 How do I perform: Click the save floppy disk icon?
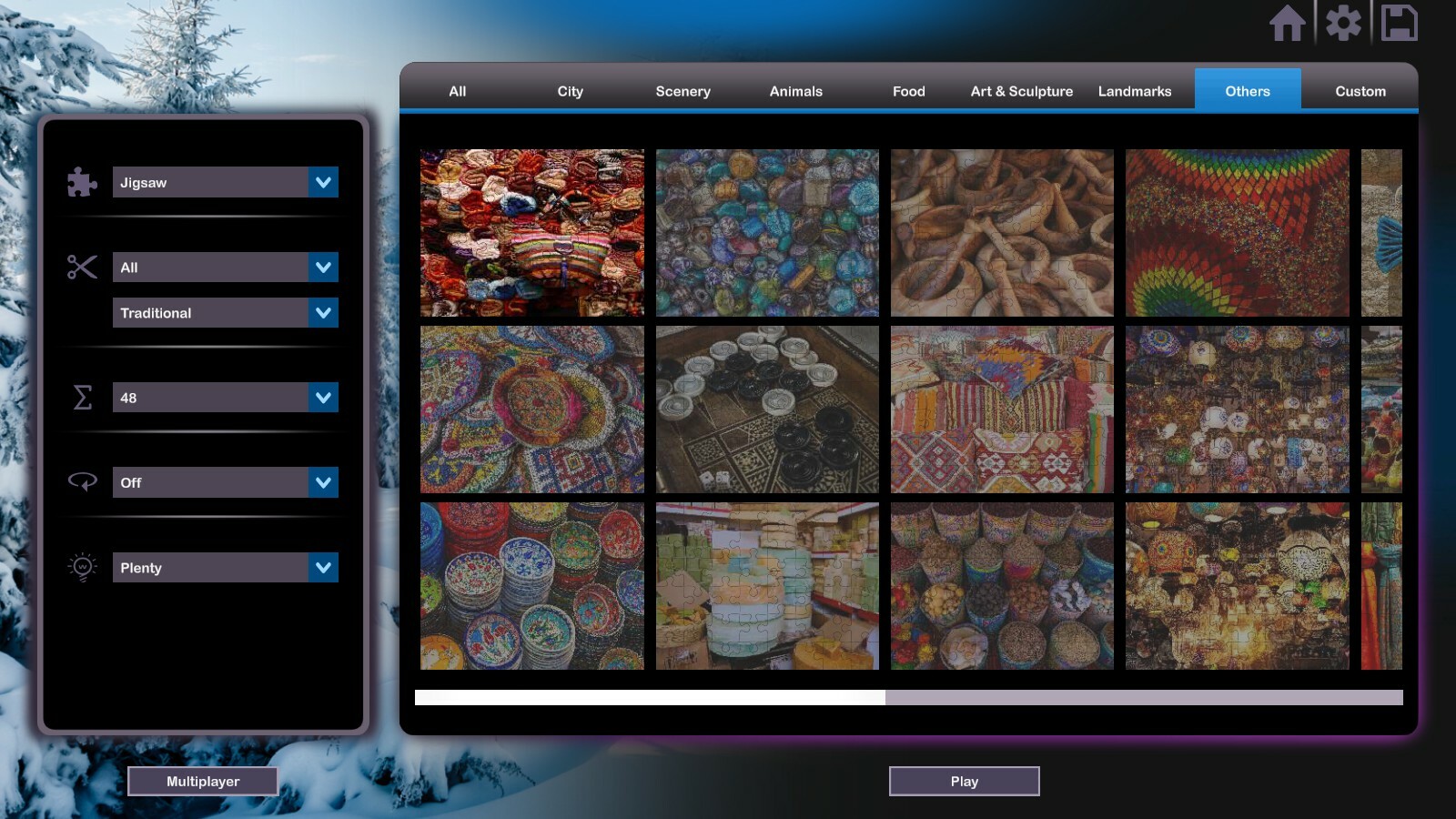click(x=1399, y=24)
